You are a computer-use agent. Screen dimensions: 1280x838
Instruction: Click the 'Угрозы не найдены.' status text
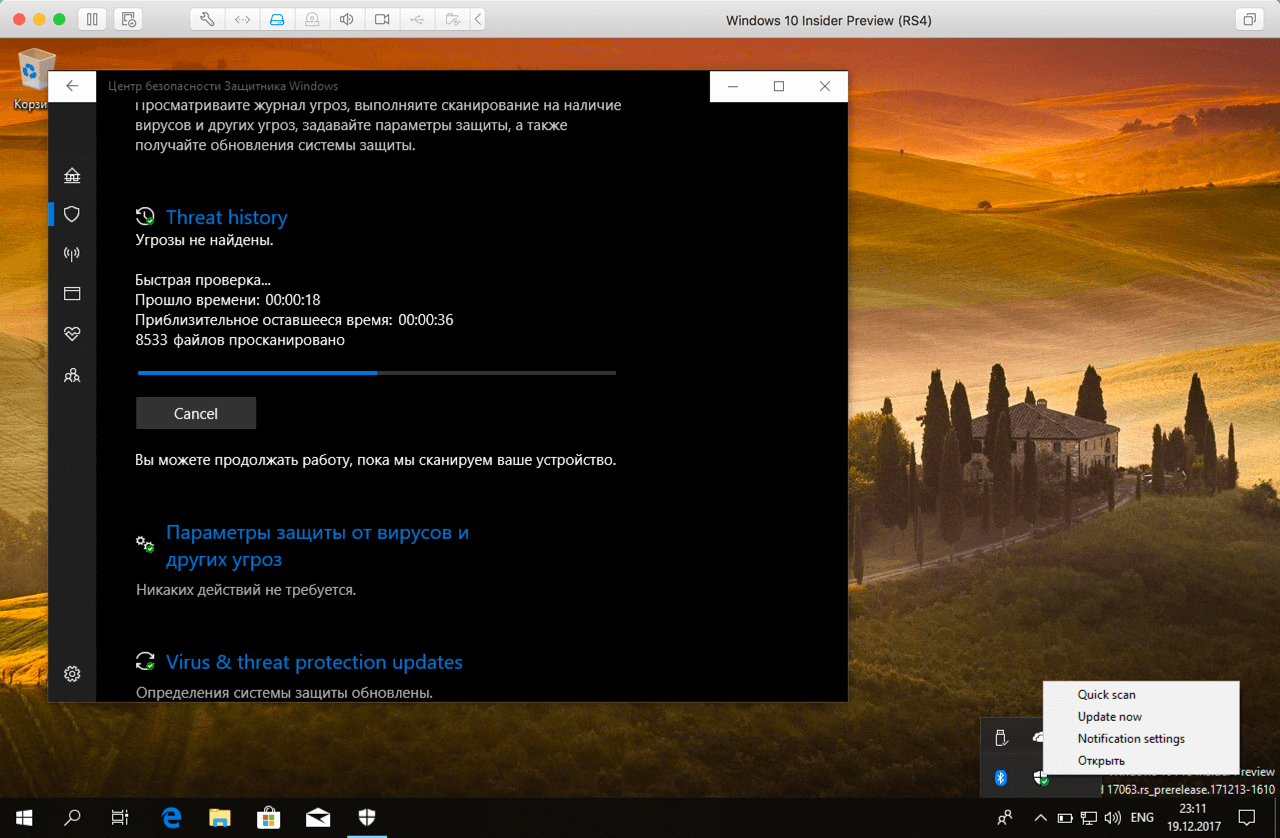(204, 240)
